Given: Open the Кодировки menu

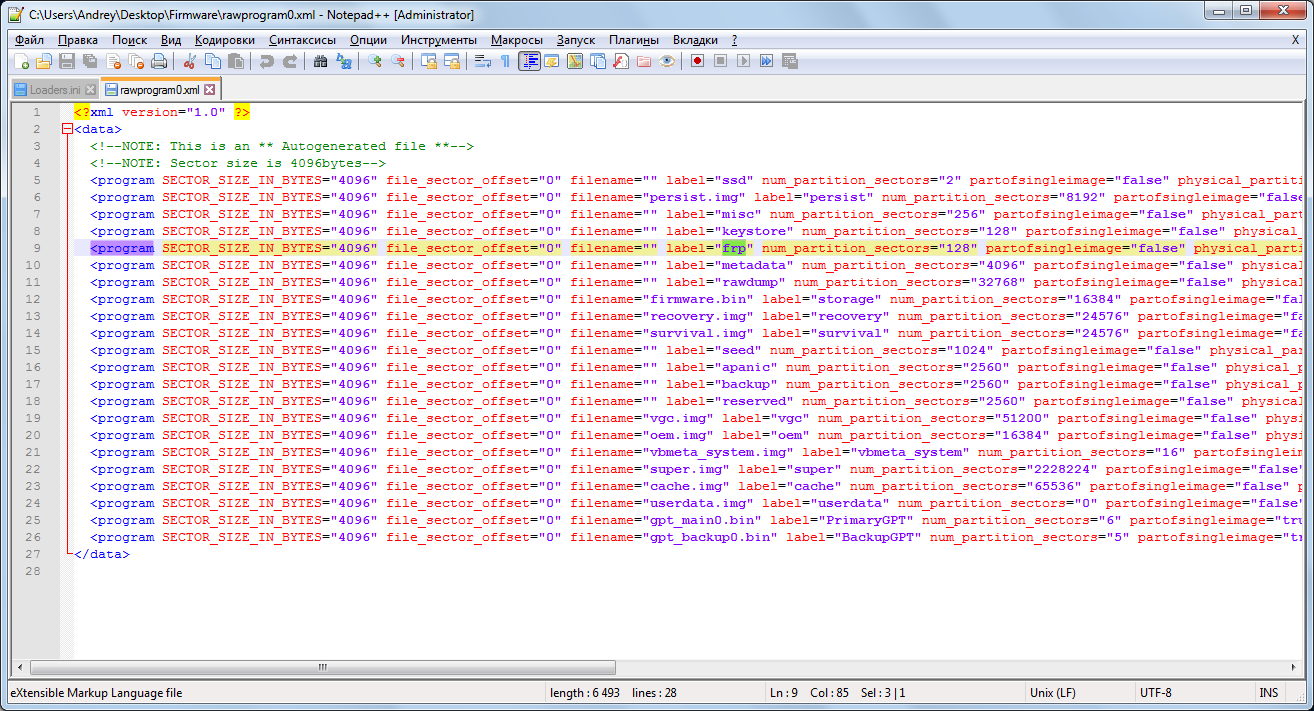Looking at the screenshot, I should 225,40.
